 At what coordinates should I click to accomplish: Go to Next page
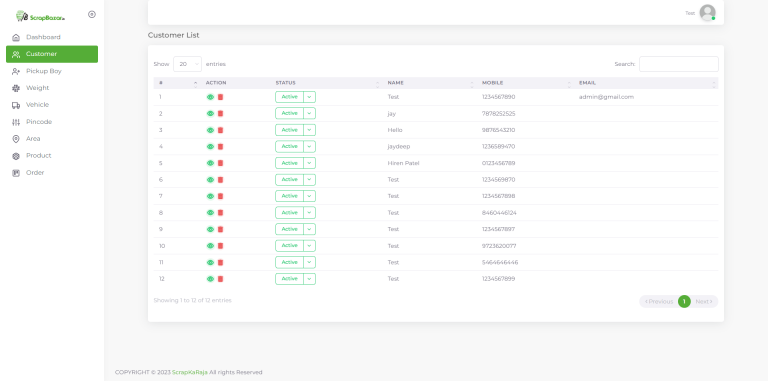pyautogui.click(x=704, y=302)
